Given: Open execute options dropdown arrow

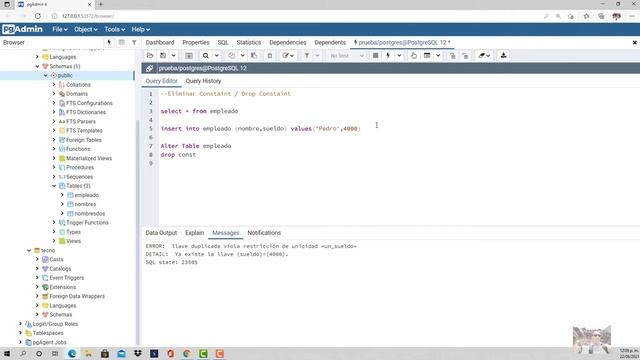Looking at the screenshot, I should (x=399, y=56).
